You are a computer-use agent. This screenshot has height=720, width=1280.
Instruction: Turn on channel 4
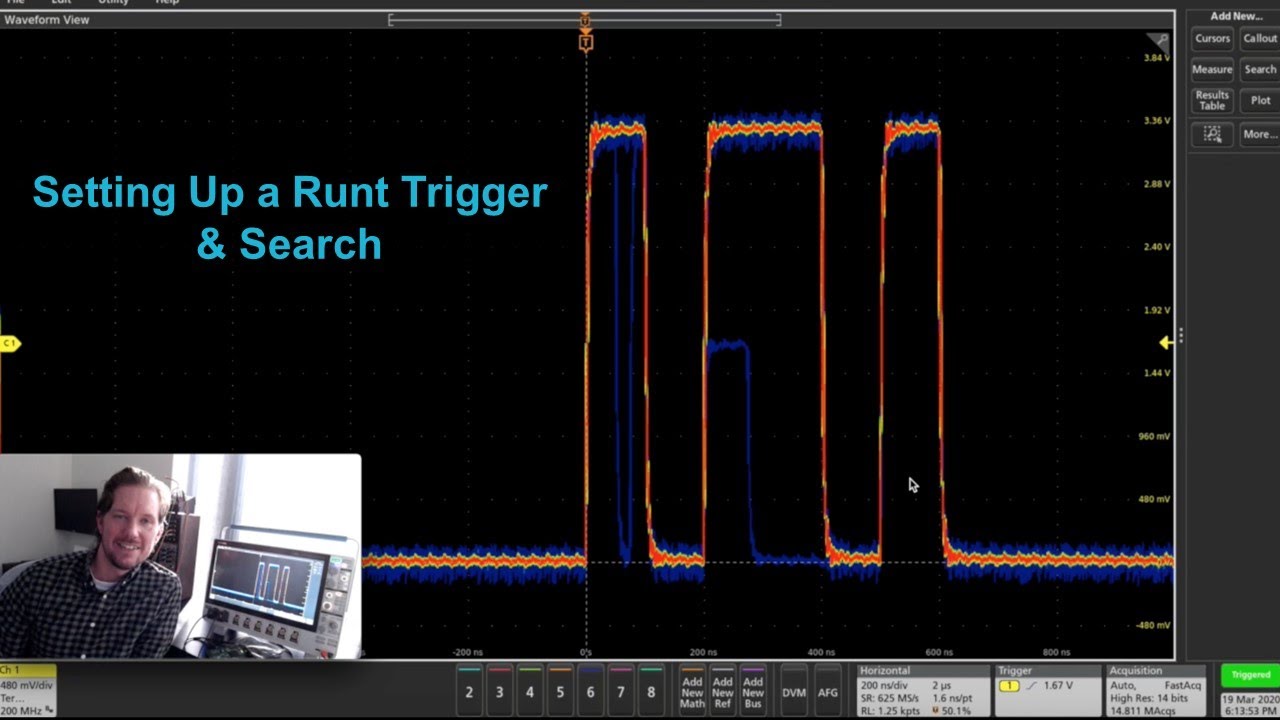530,688
